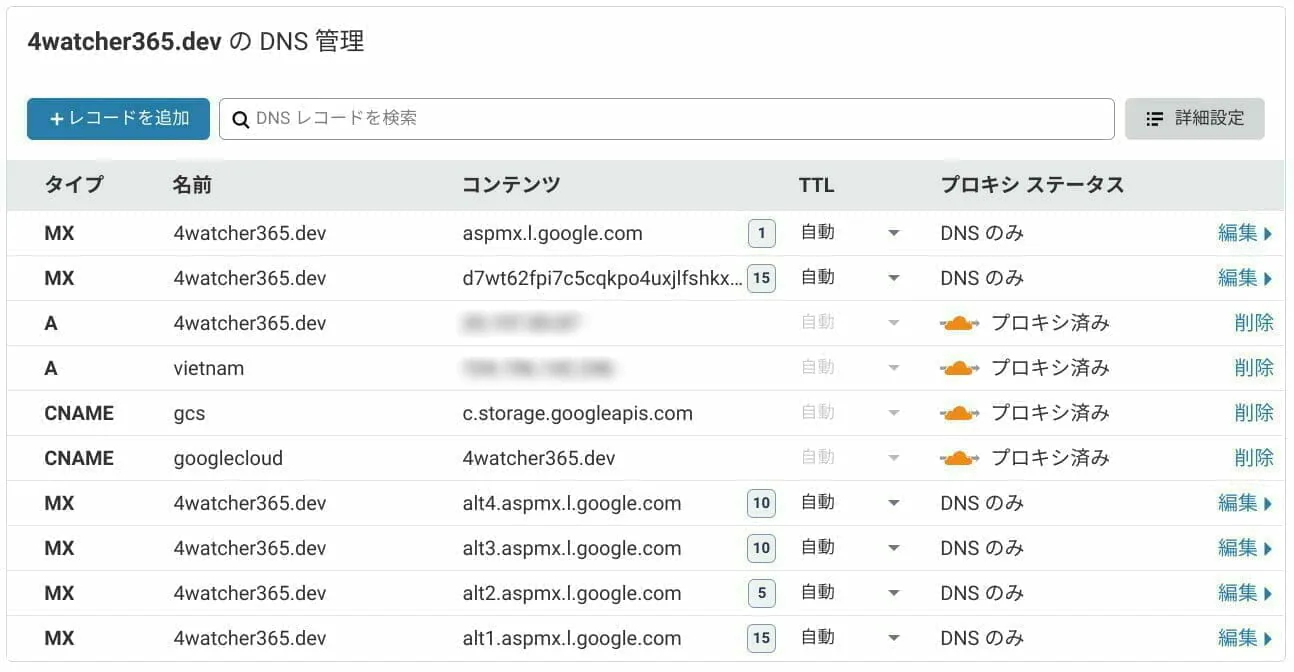Click the レコードを追加 button

point(118,118)
